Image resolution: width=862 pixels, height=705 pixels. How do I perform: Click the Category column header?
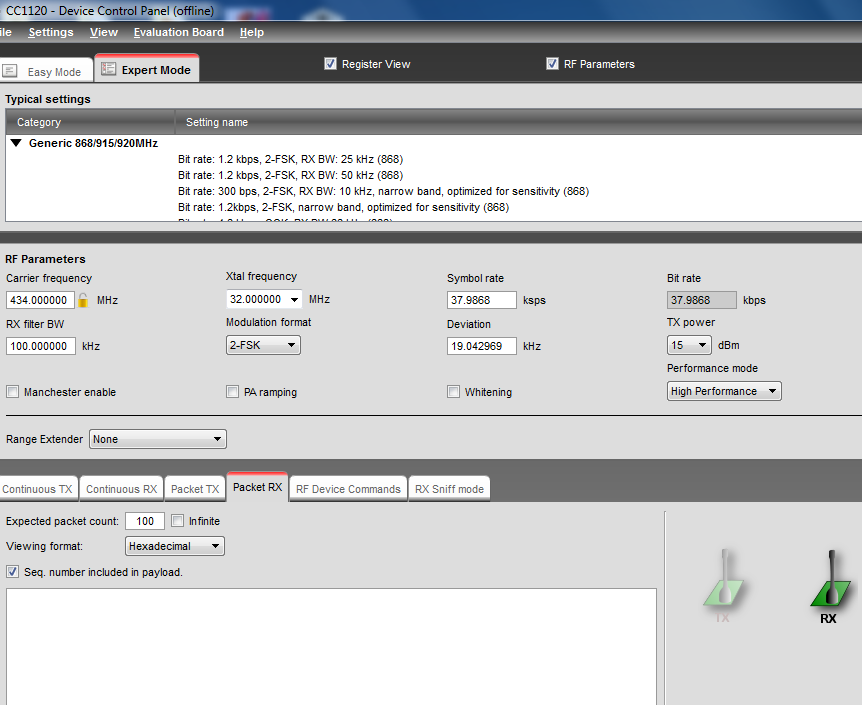(x=90, y=122)
